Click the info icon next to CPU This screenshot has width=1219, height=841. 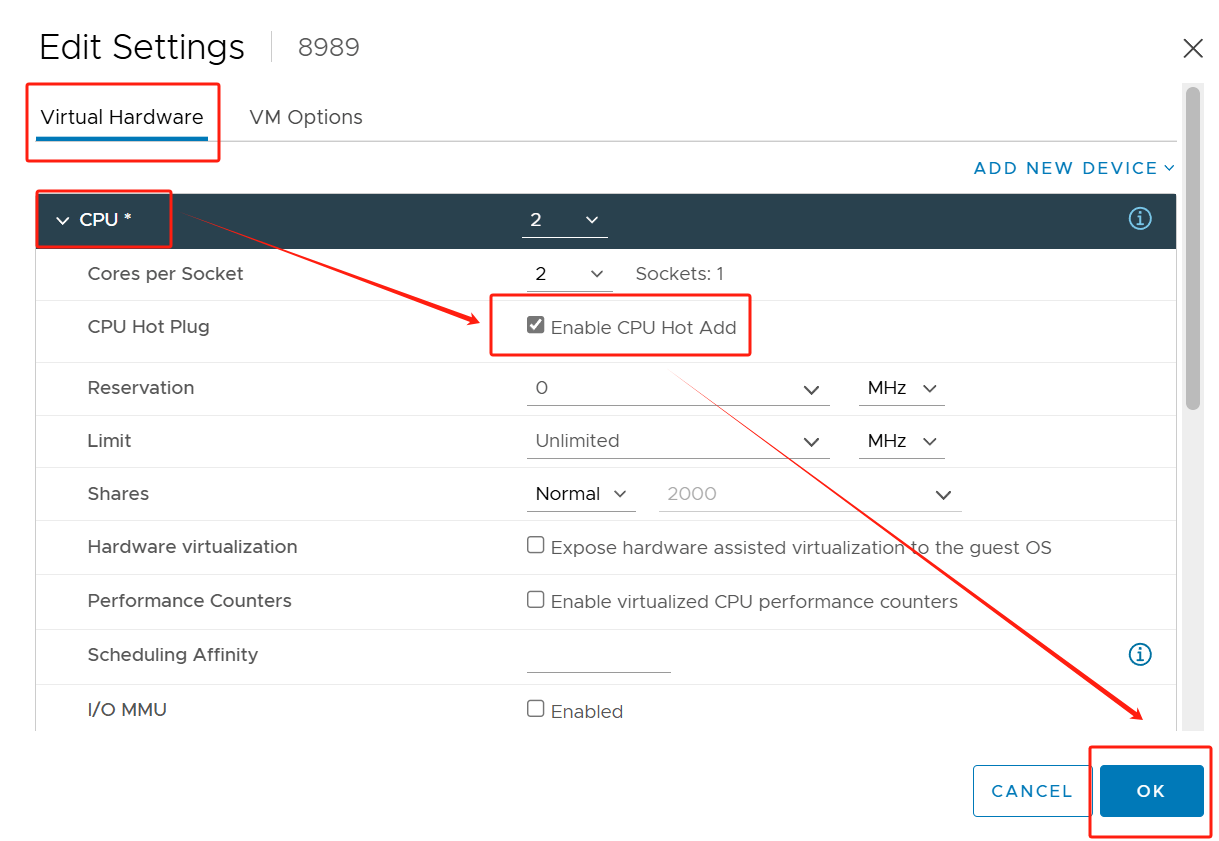tap(1139, 218)
